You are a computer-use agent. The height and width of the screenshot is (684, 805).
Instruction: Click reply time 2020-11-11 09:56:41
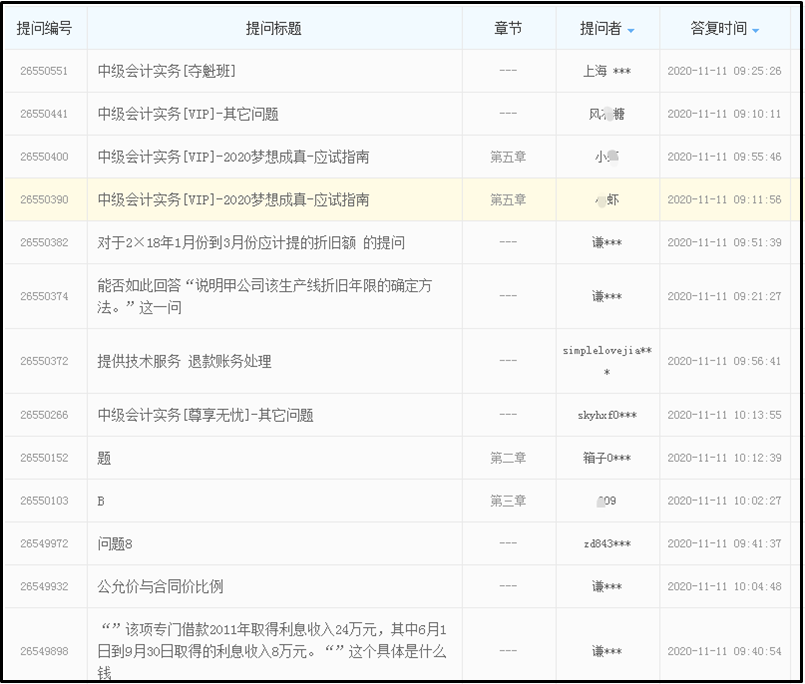tap(724, 361)
